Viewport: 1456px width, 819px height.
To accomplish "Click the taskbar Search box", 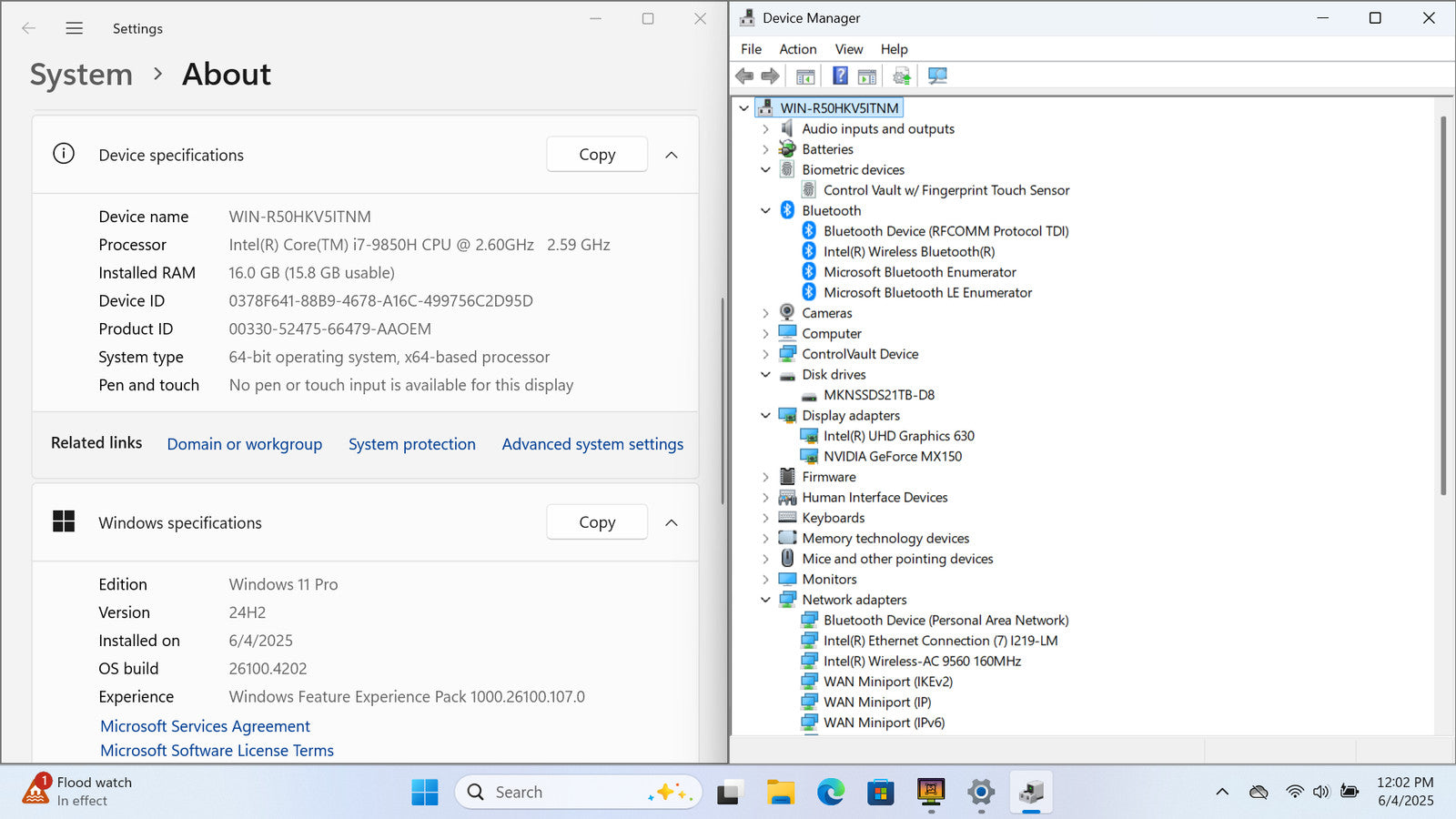I will [579, 793].
